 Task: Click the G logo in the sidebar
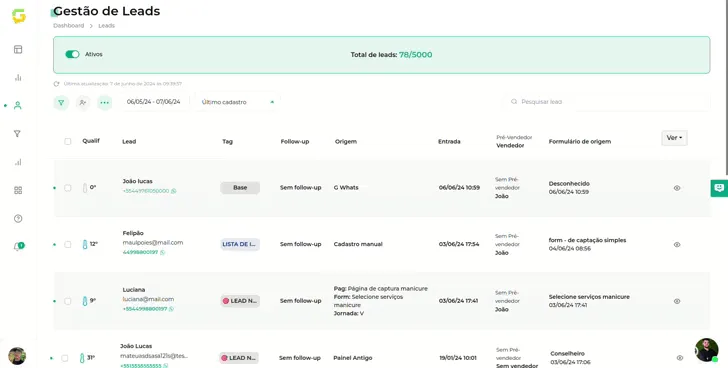click(19, 16)
